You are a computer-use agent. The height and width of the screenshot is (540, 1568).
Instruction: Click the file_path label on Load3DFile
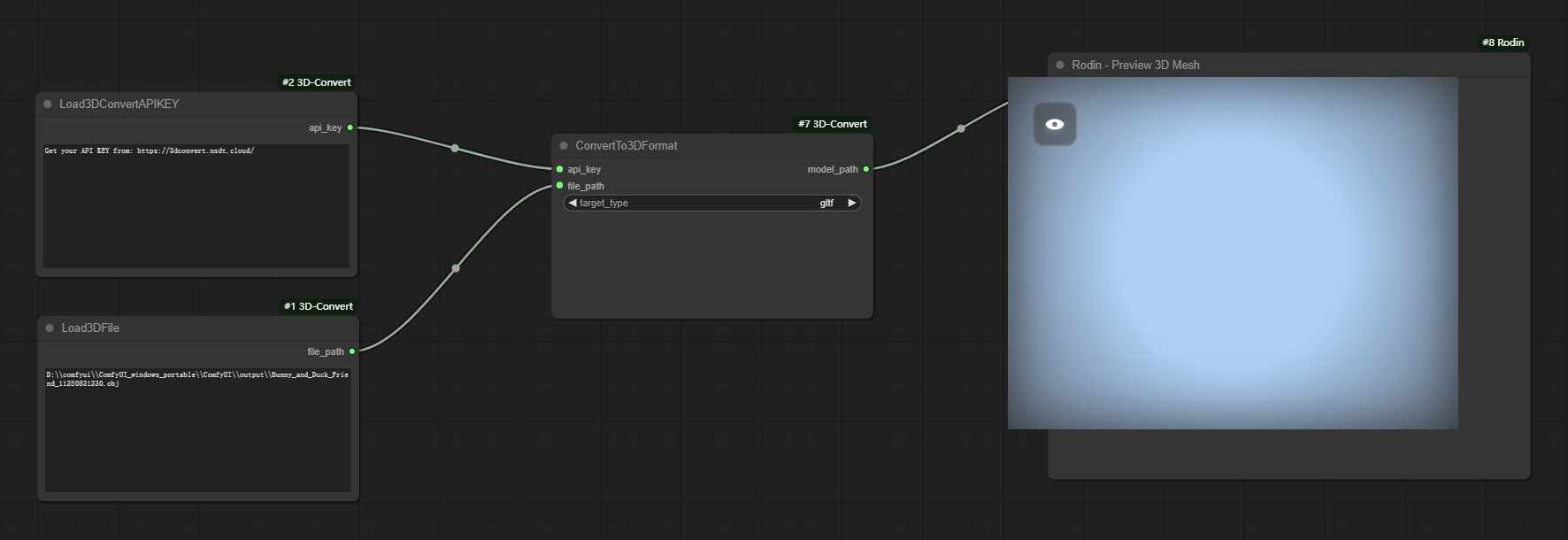[x=326, y=351]
